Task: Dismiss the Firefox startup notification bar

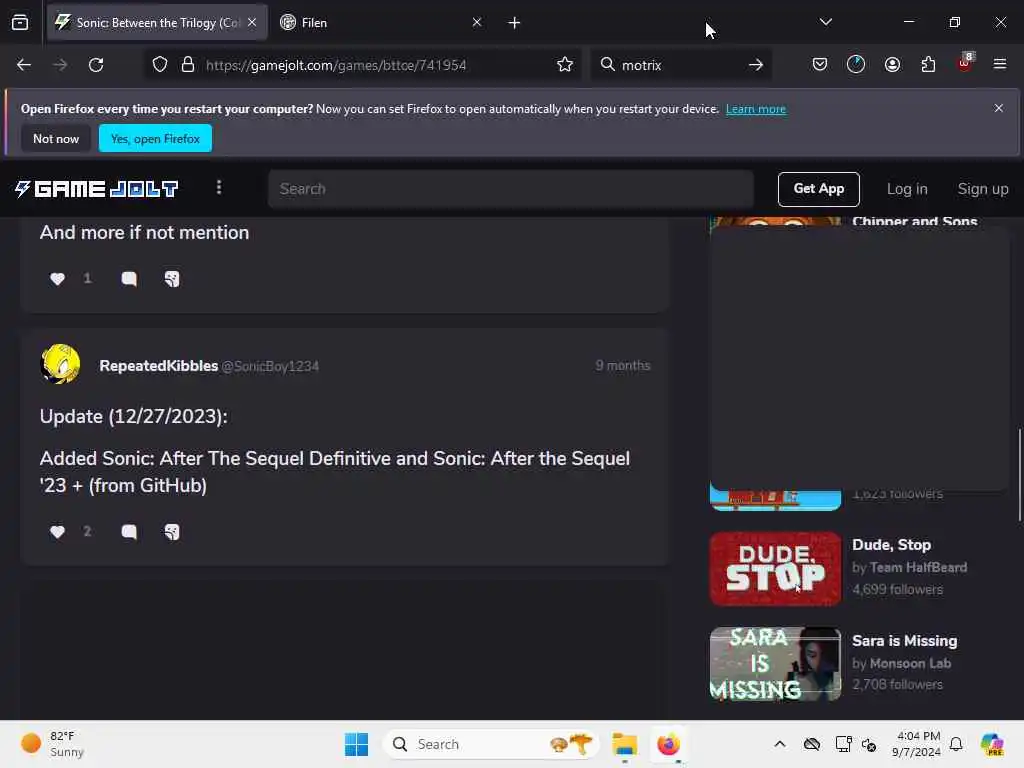Action: (999, 108)
